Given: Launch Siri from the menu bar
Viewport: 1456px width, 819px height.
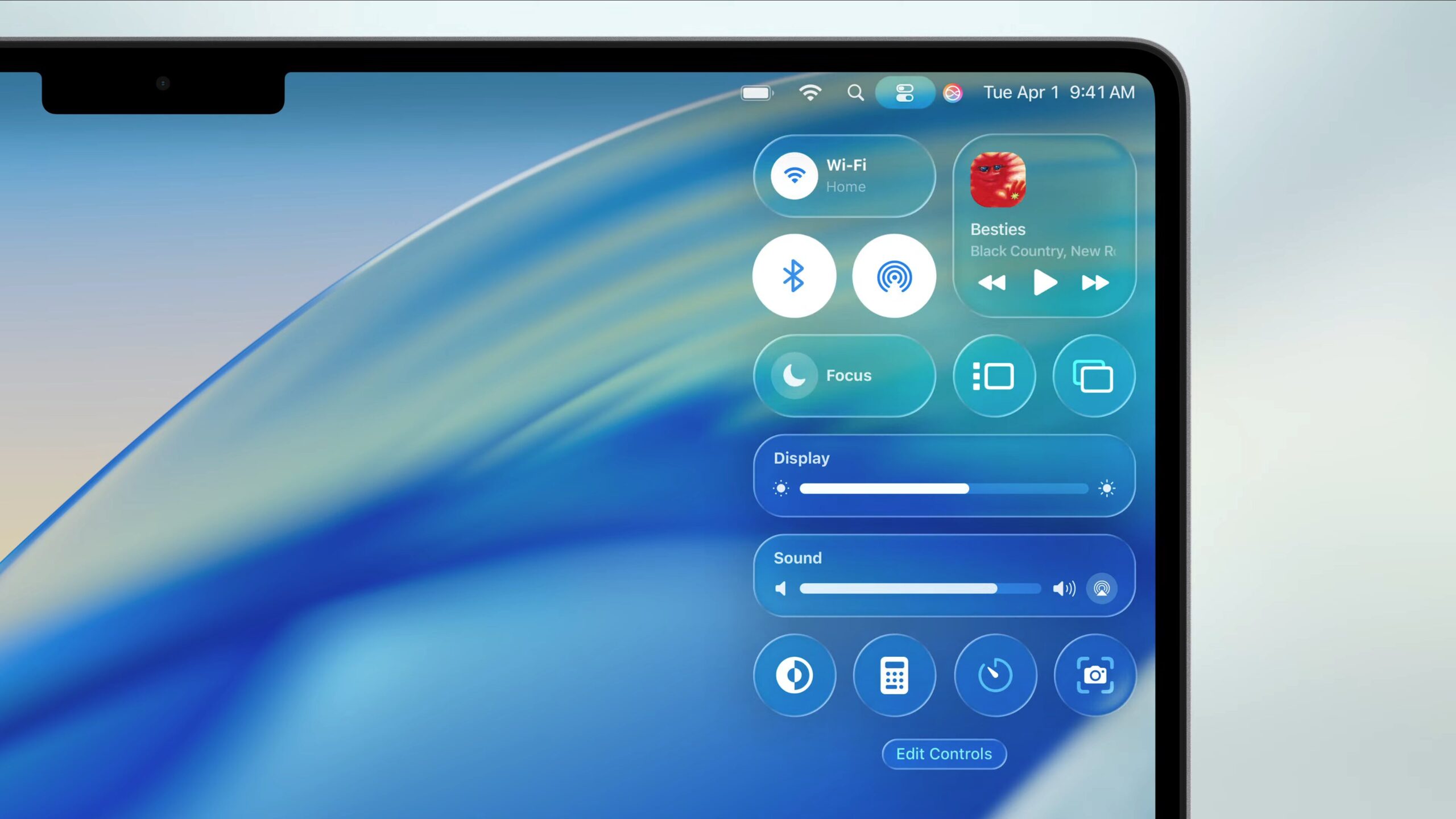Looking at the screenshot, I should tap(953, 93).
